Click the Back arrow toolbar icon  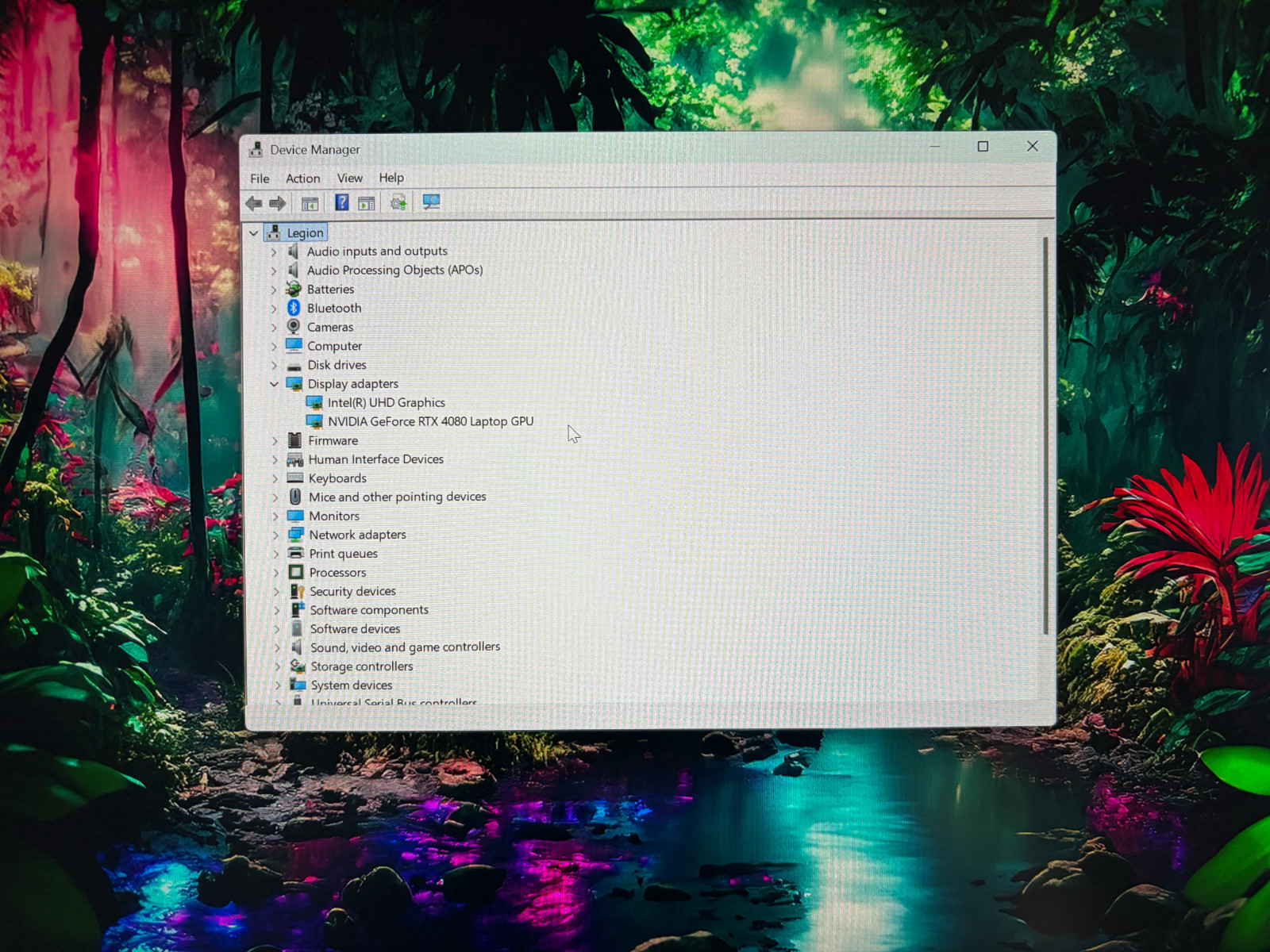[x=254, y=204]
